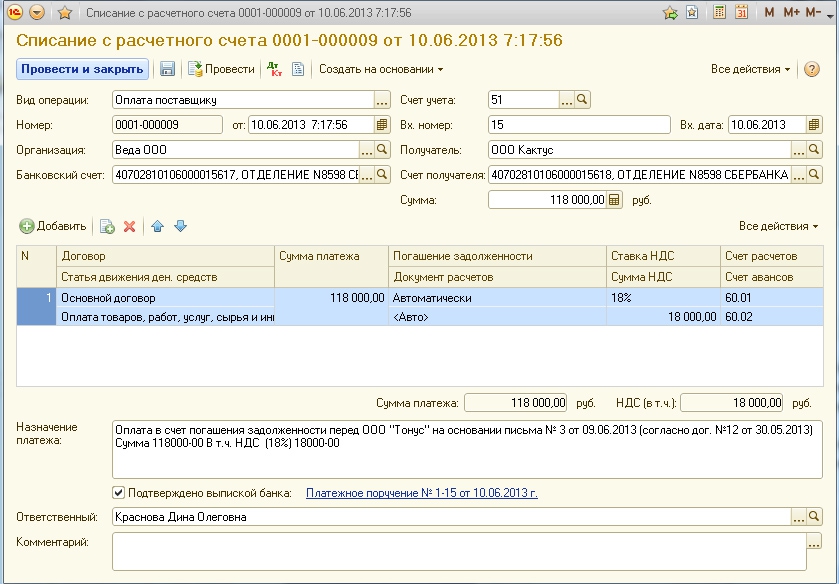Select cell 60.01 account
839x584 pixels.
click(x=772, y=298)
